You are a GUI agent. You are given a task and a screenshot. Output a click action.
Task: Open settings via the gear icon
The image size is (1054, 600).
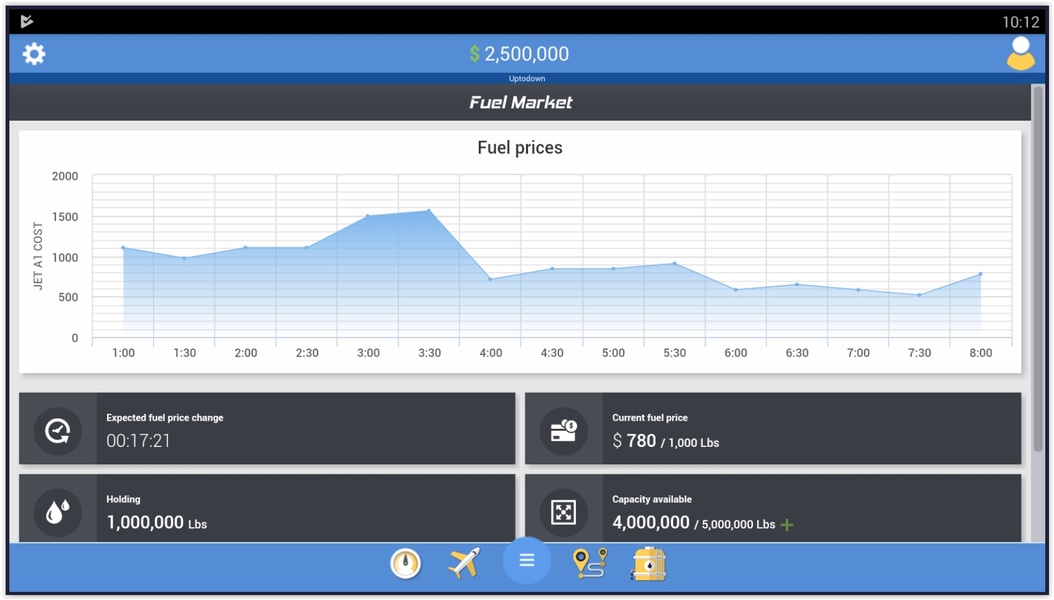click(34, 54)
